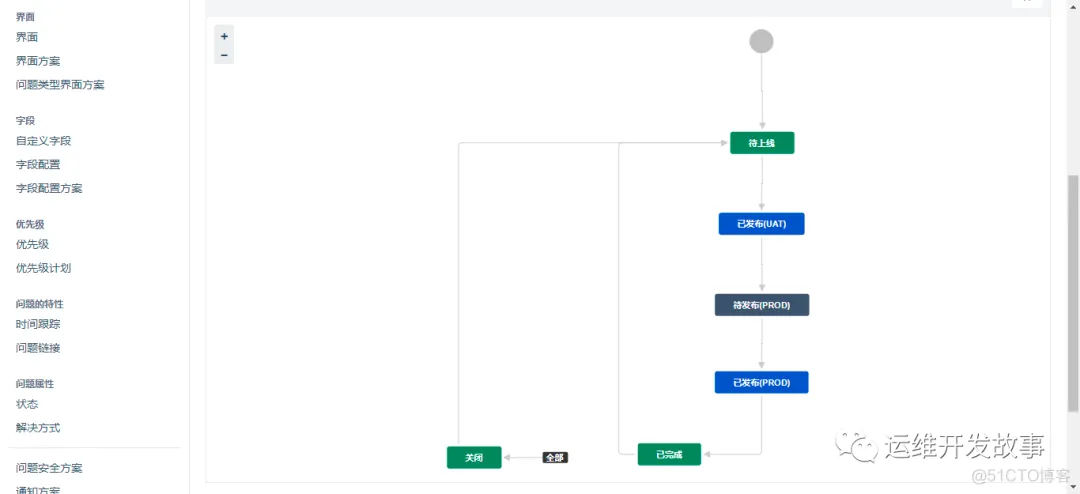The width and height of the screenshot is (1080, 494).
Task: Select the 已发布(UAT) status node
Action: [761, 224]
